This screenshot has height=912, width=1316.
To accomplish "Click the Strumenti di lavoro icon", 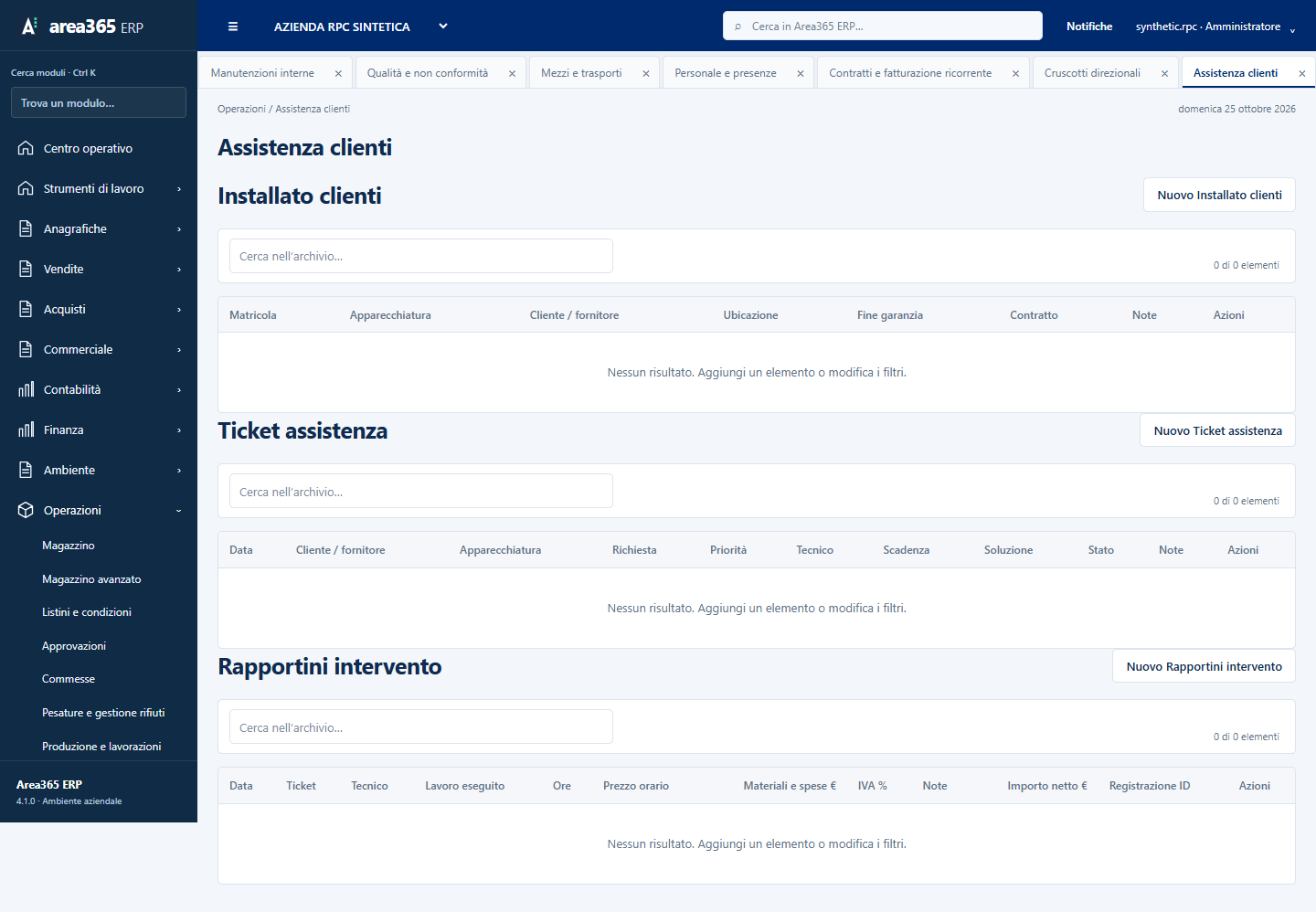I will click(26, 188).
